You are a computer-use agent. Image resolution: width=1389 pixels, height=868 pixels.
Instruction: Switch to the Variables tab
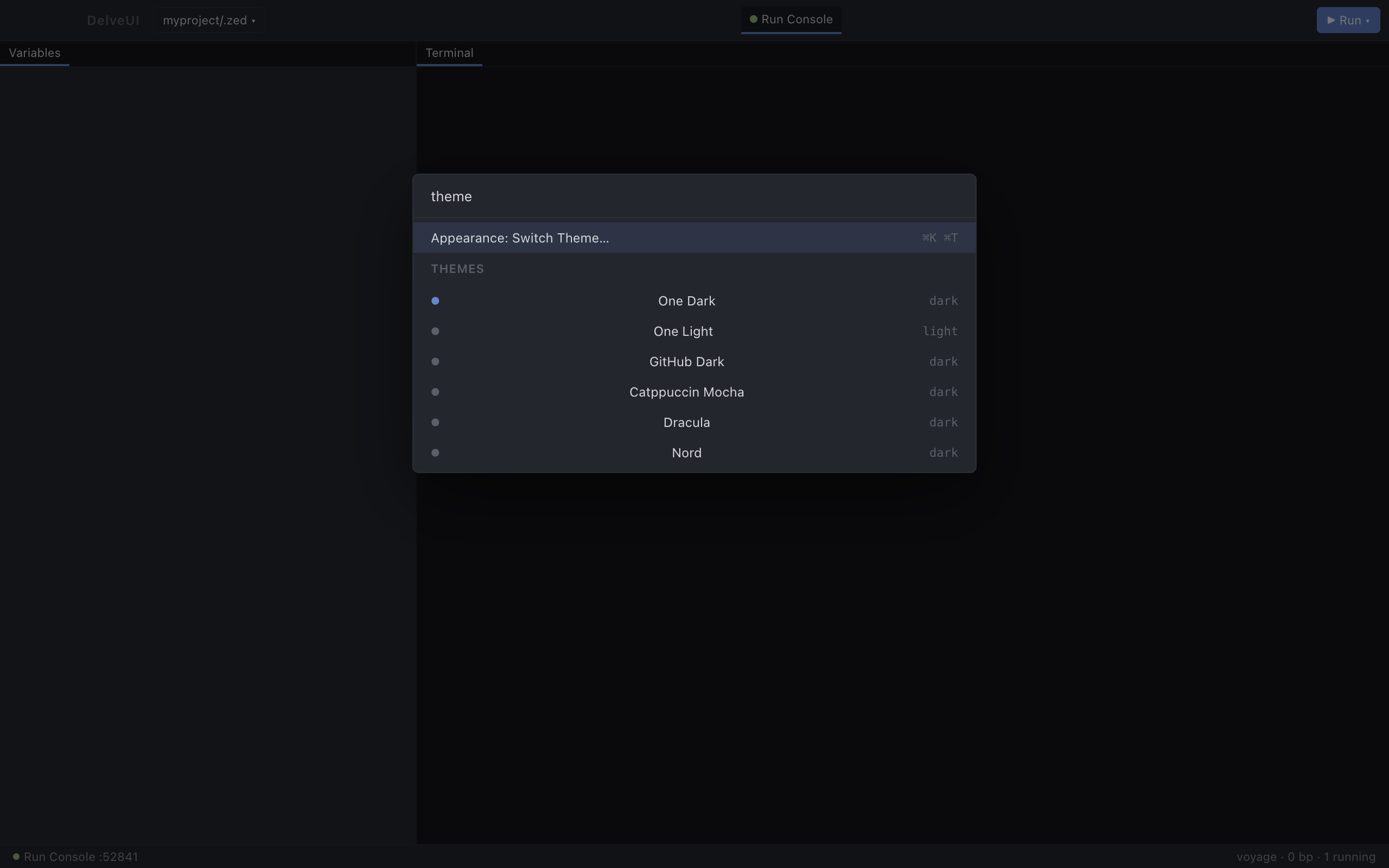pos(34,53)
